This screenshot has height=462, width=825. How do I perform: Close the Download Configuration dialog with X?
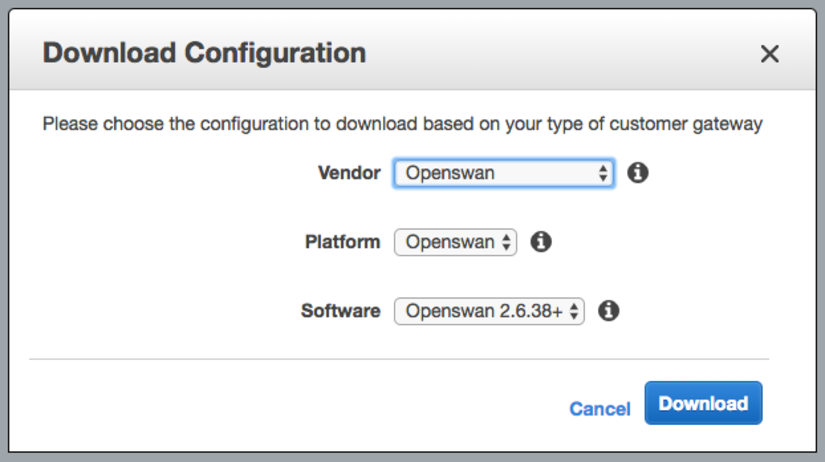pos(770,54)
